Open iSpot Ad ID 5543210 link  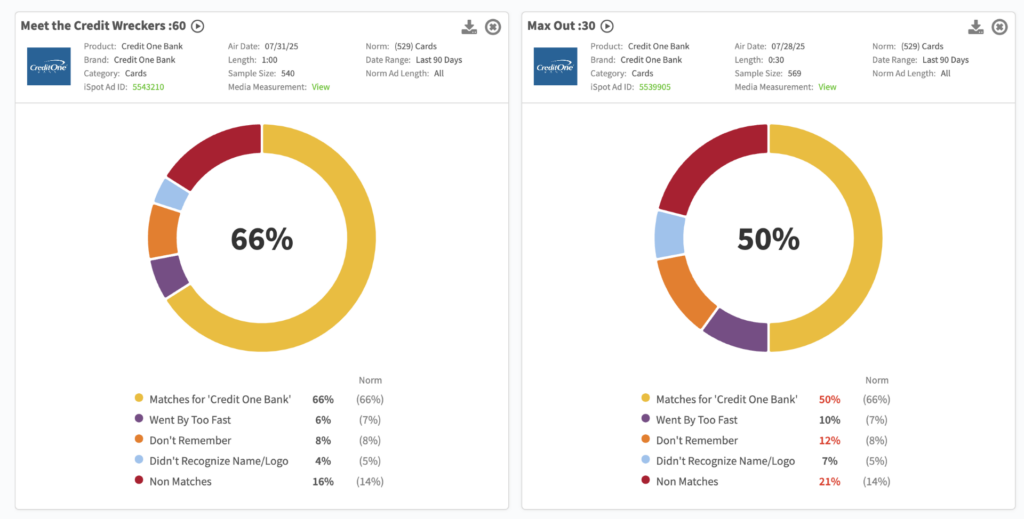point(148,87)
